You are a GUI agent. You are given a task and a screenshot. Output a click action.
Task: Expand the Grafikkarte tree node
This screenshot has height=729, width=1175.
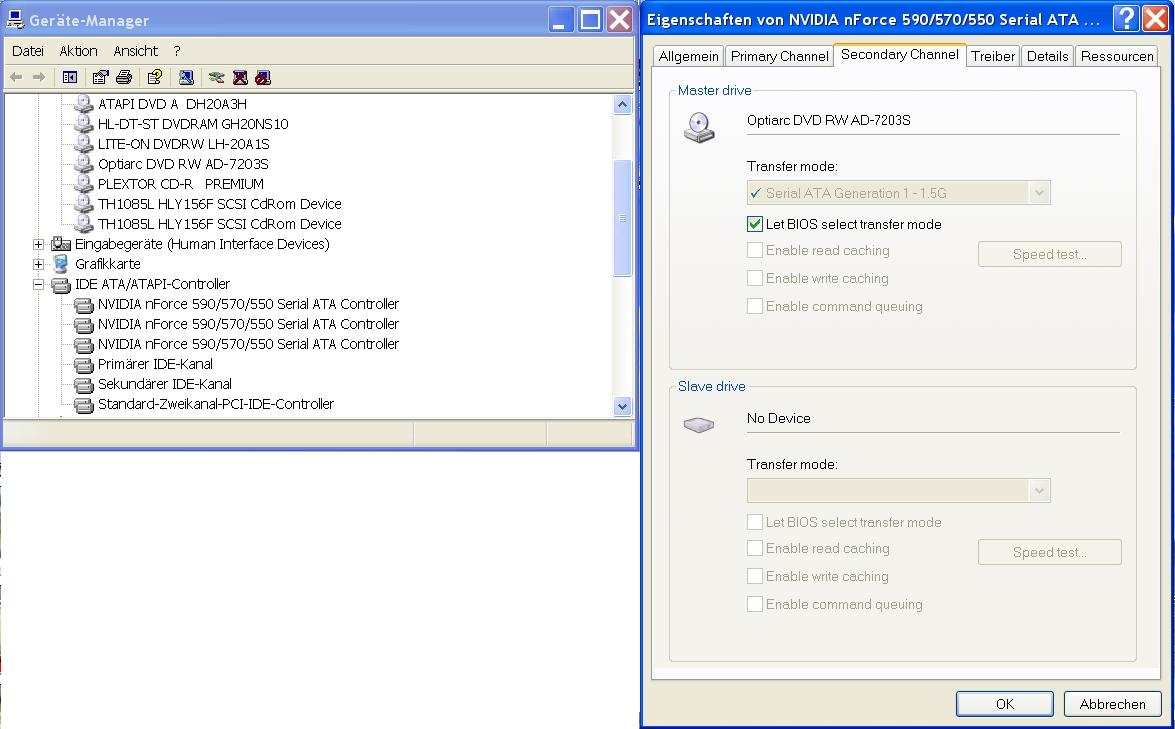(x=39, y=264)
